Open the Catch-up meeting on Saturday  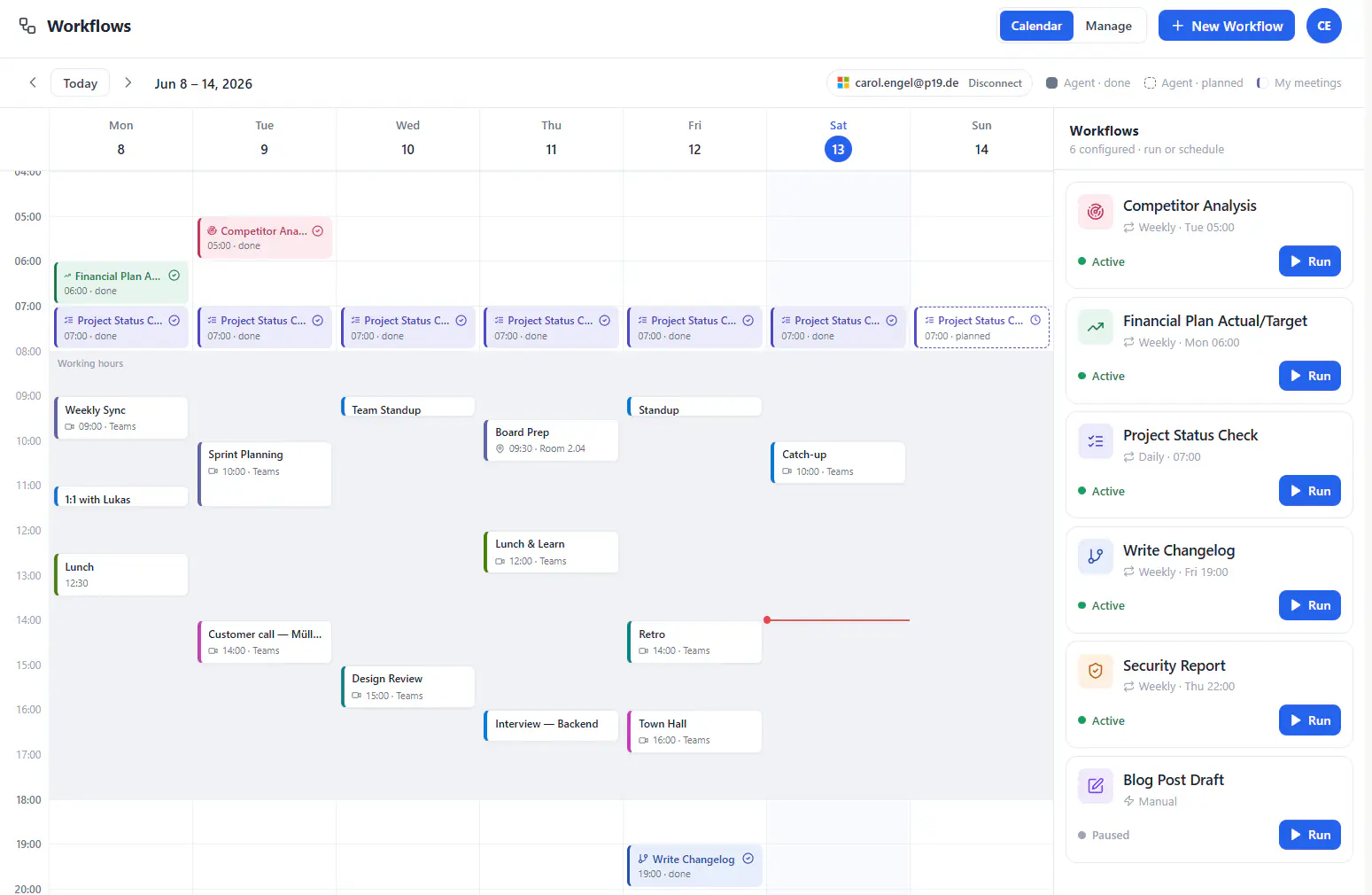click(839, 463)
